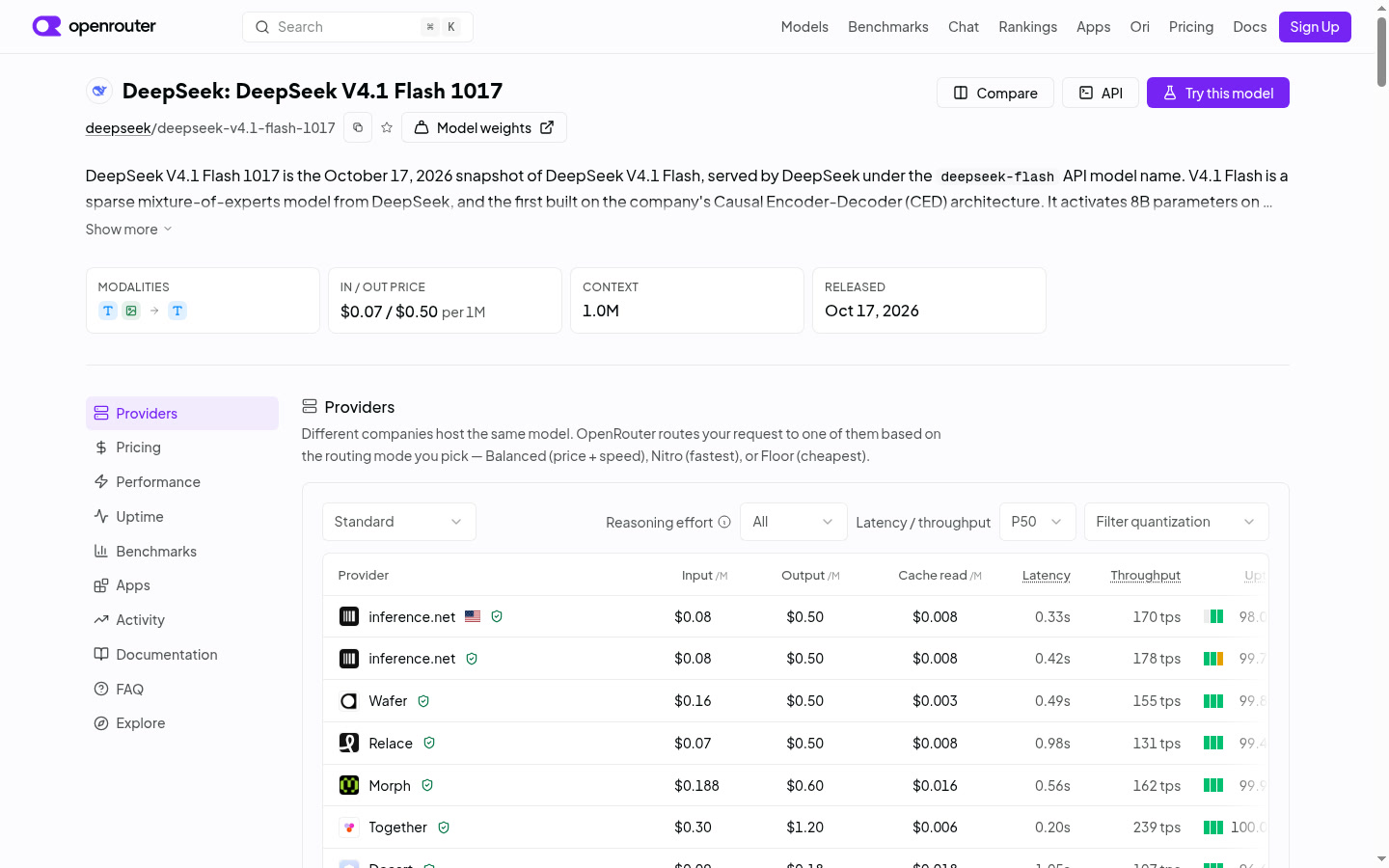Screen dimensions: 1389x868
Task: Click the shield icon beside Morph
Action: pyautogui.click(x=427, y=785)
